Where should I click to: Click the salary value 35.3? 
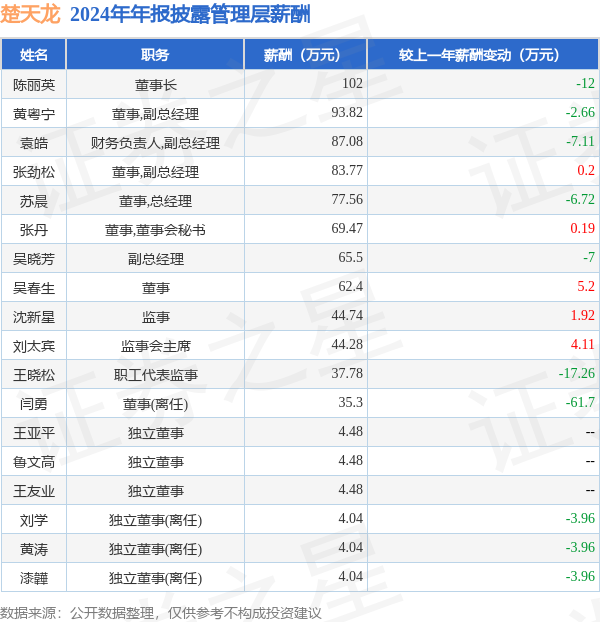point(351,402)
